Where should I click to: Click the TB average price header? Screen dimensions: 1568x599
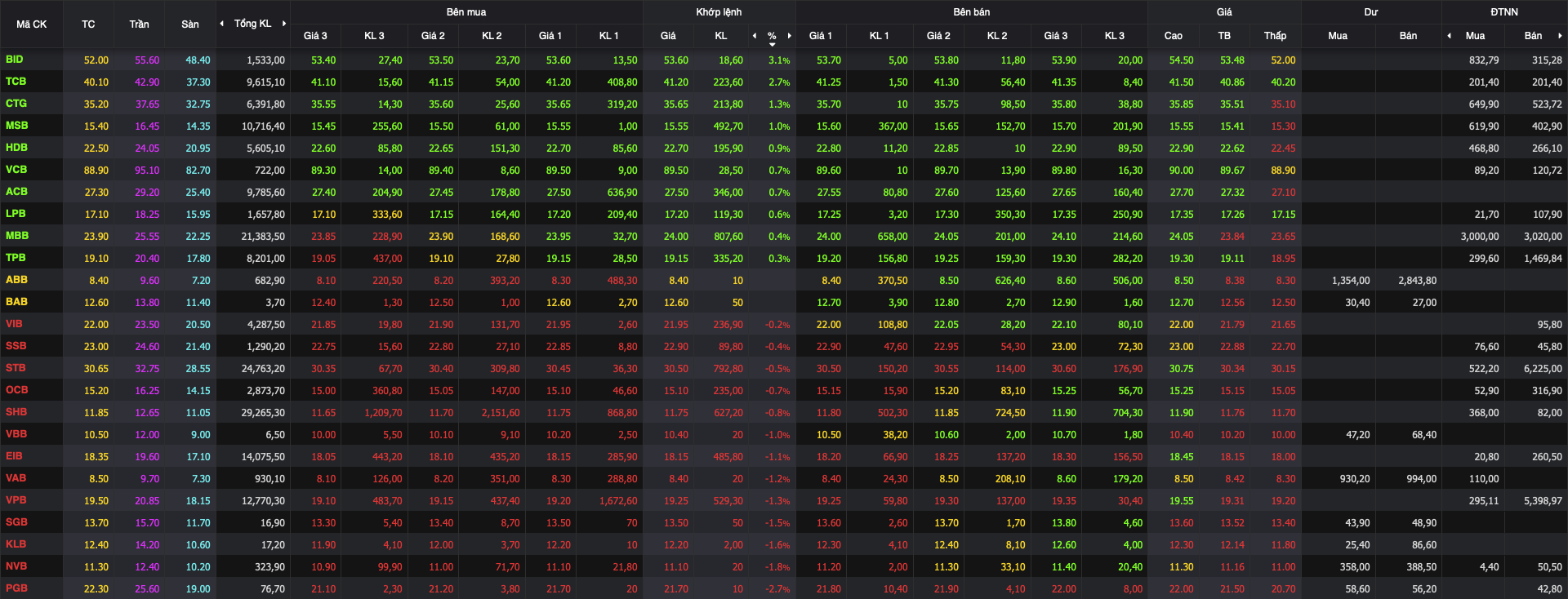pyautogui.click(x=1224, y=36)
